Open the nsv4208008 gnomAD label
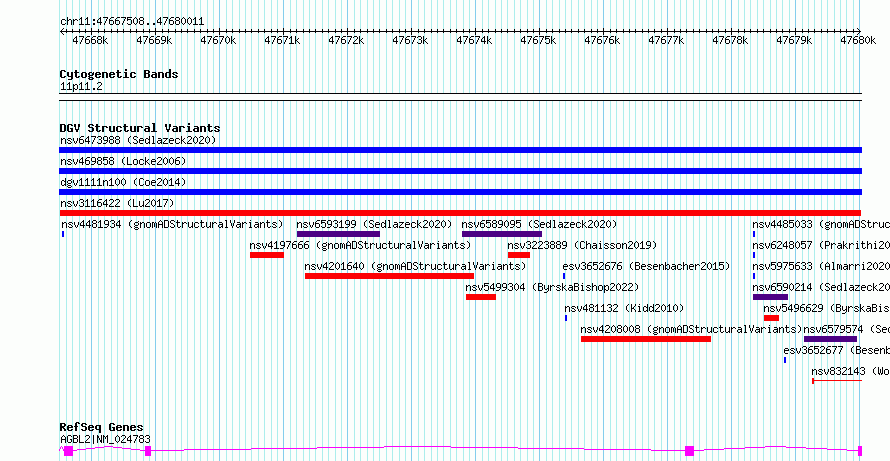Viewport: 890px width, 461px height. [x=691, y=329]
